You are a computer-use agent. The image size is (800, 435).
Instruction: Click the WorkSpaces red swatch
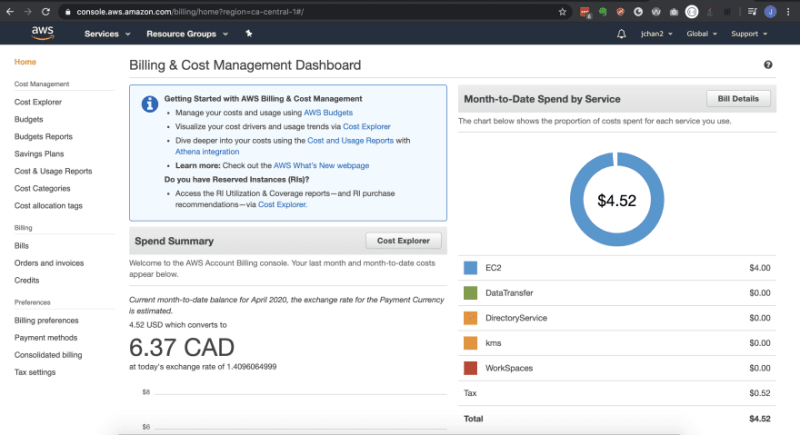470,368
